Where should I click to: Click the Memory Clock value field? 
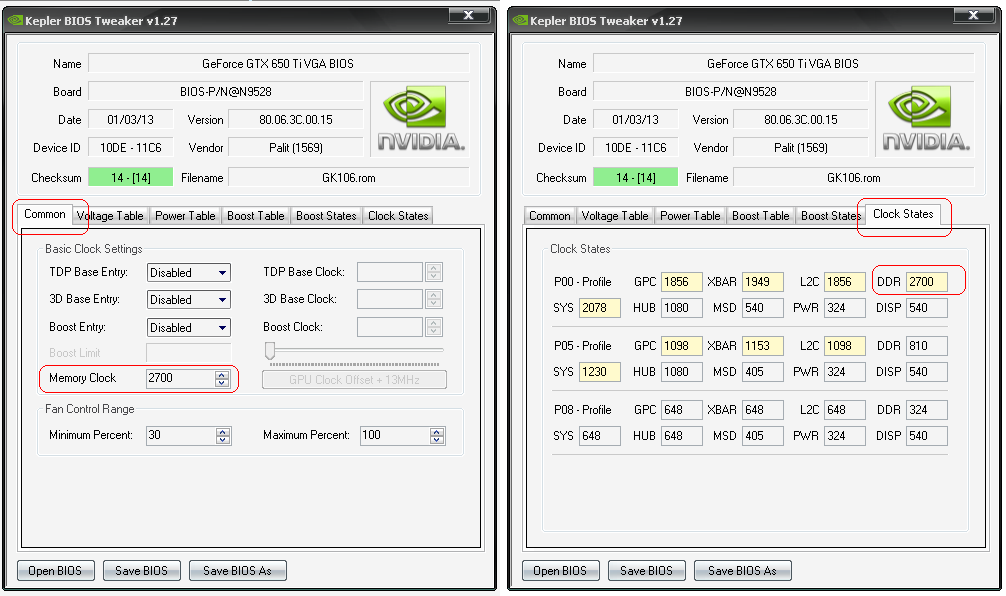click(x=181, y=379)
